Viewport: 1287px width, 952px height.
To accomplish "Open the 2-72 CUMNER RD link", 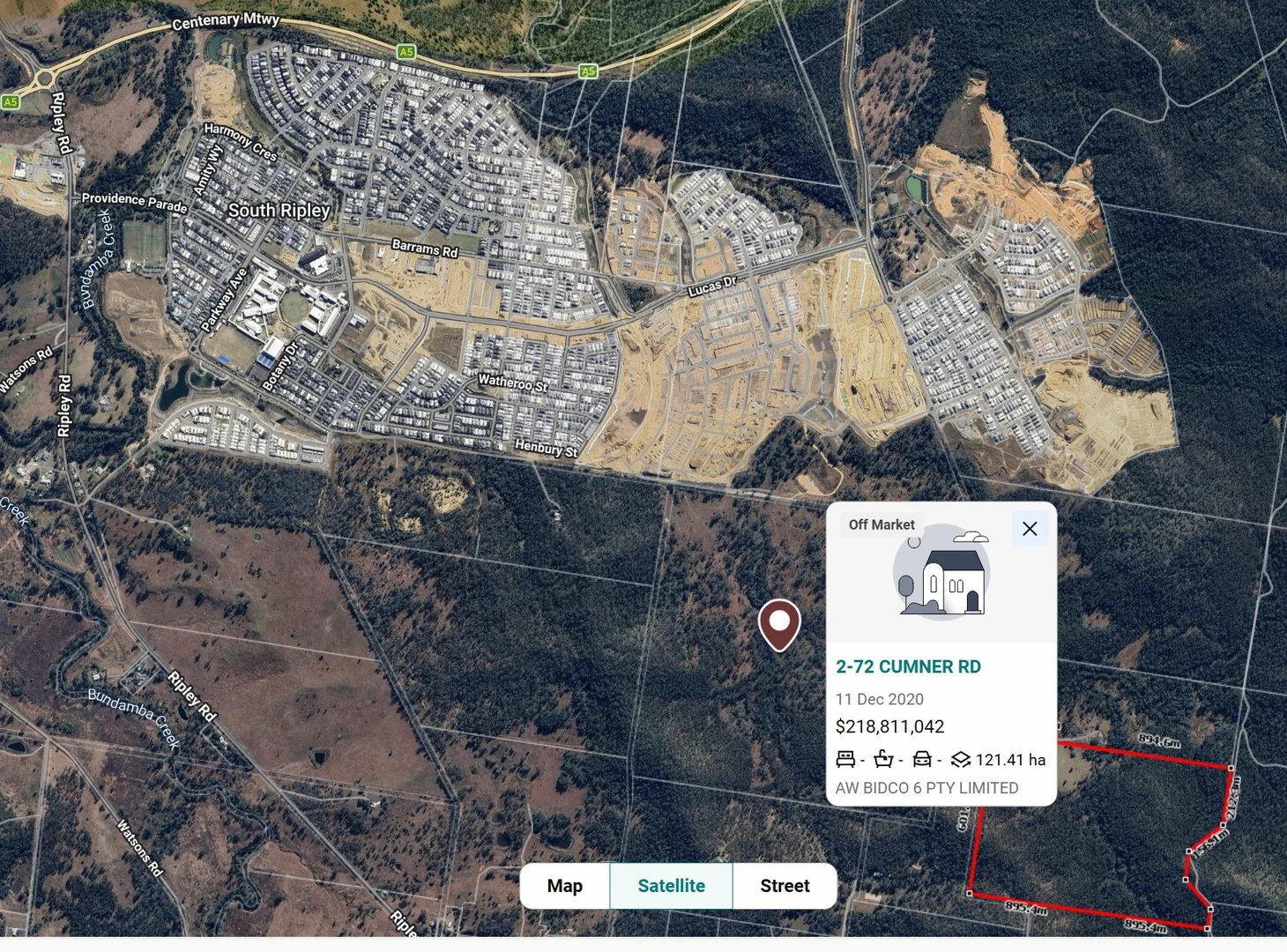I will (x=908, y=667).
